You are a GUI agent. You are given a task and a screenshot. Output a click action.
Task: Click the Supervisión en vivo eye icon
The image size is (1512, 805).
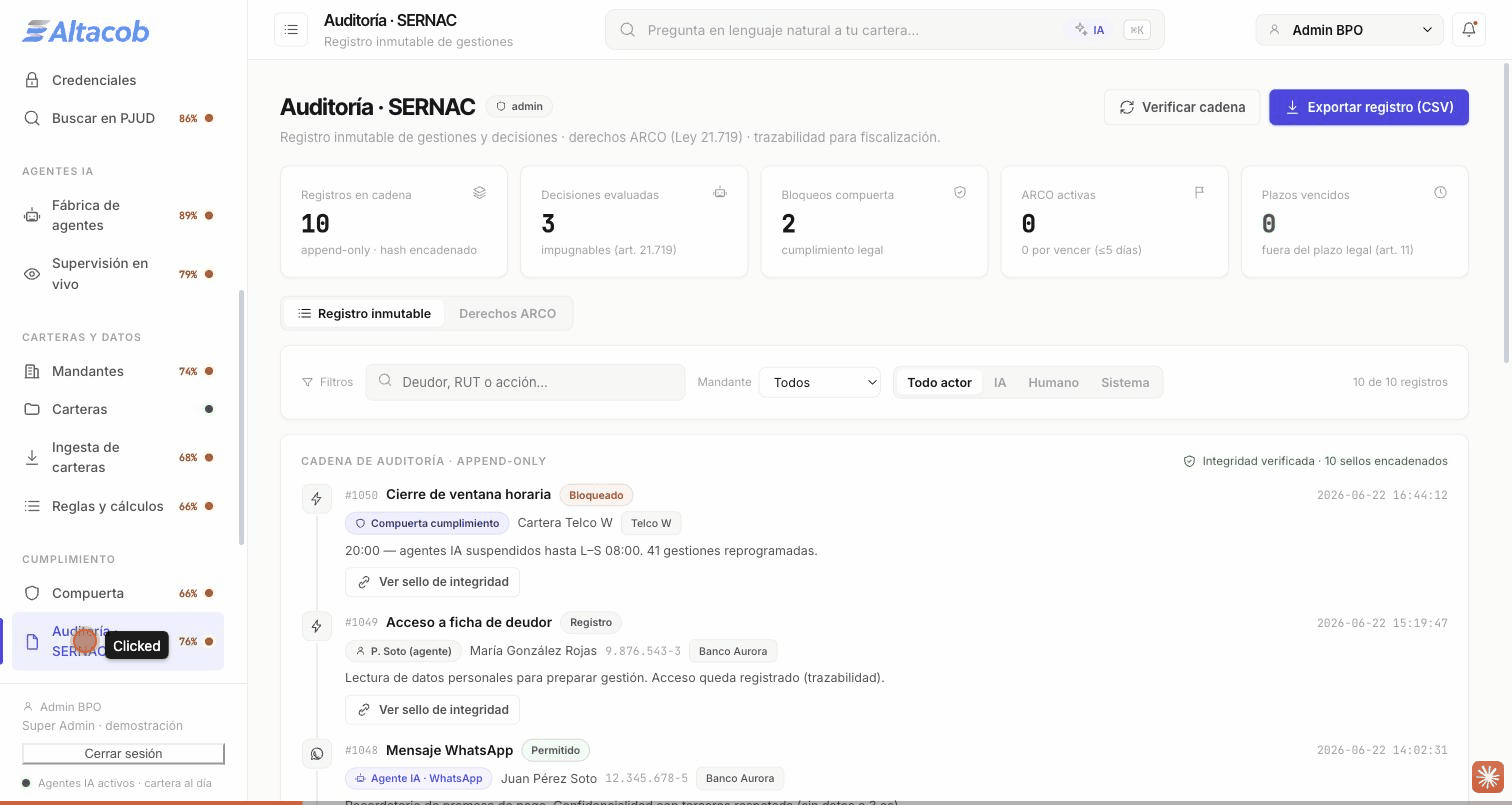pyautogui.click(x=32, y=274)
